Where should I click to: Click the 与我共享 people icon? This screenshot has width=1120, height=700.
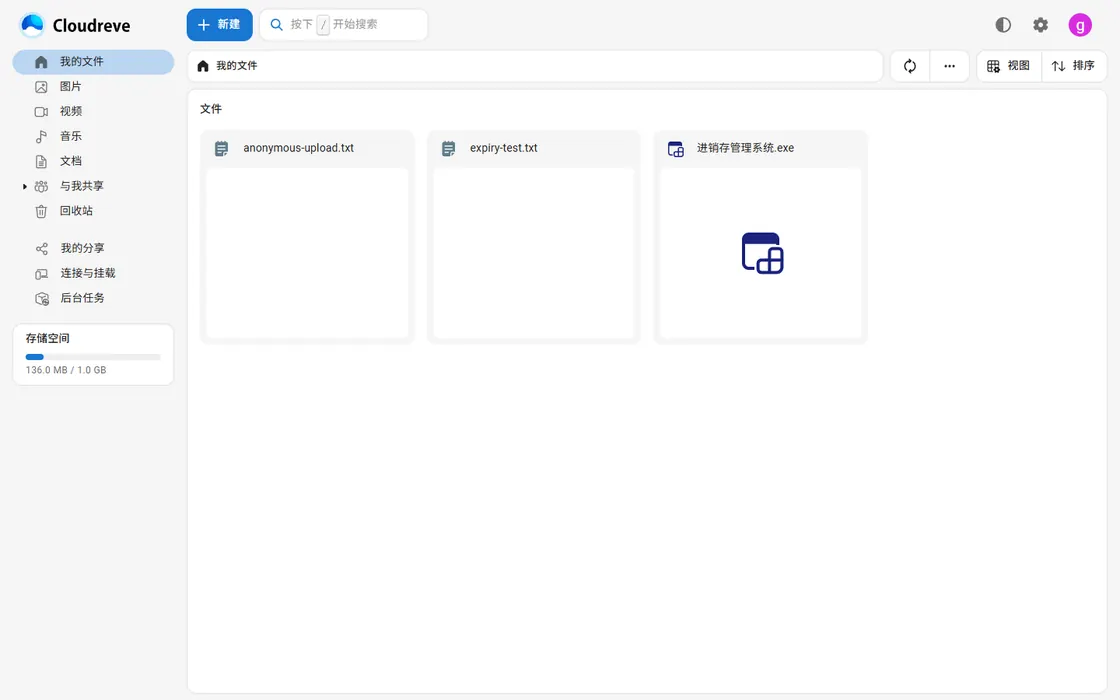(41, 186)
